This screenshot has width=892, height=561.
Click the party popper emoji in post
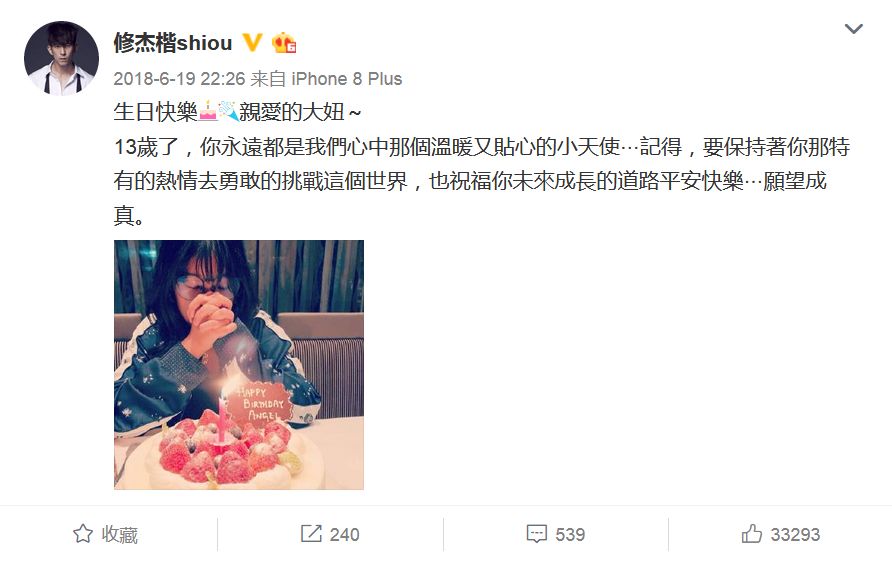click(x=228, y=111)
